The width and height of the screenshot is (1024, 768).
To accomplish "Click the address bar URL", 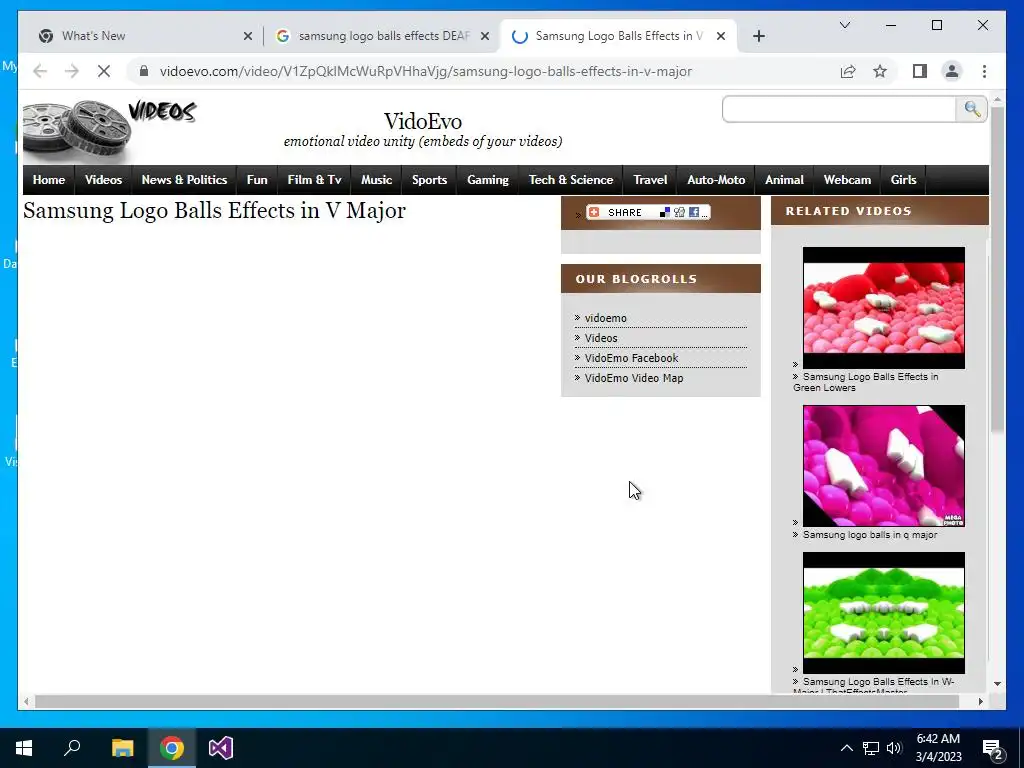I will click(x=426, y=71).
